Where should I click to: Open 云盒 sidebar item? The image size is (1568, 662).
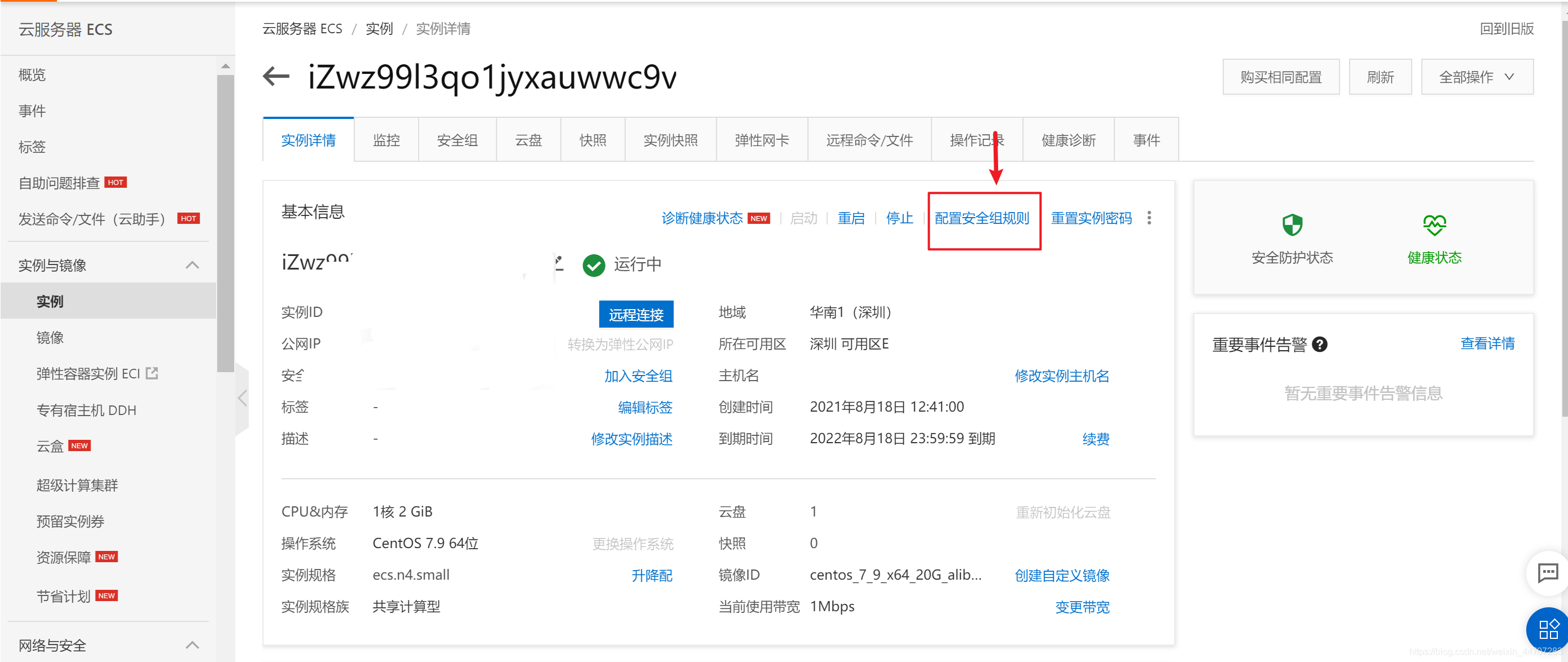click(50, 446)
